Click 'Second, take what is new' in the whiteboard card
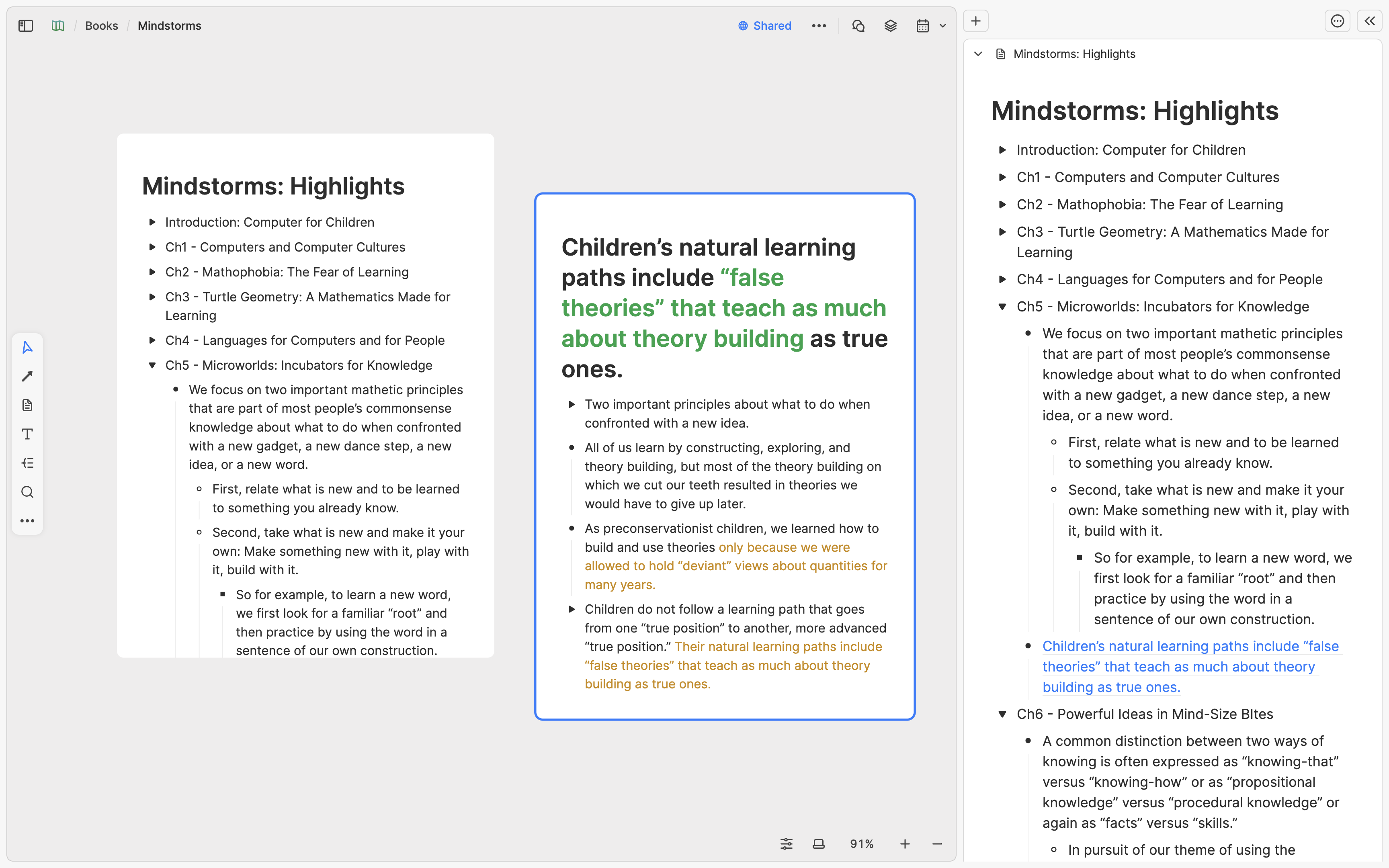 click(x=340, y=551)
